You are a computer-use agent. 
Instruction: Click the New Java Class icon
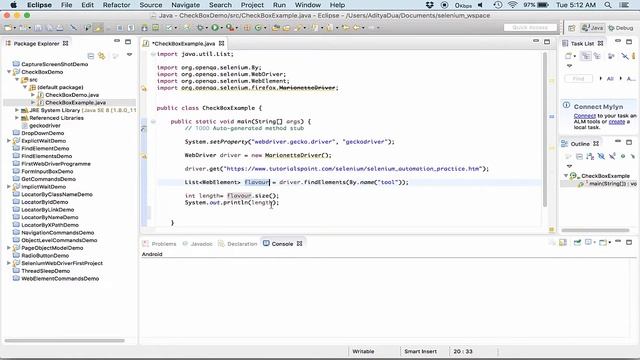pos(258,28)
